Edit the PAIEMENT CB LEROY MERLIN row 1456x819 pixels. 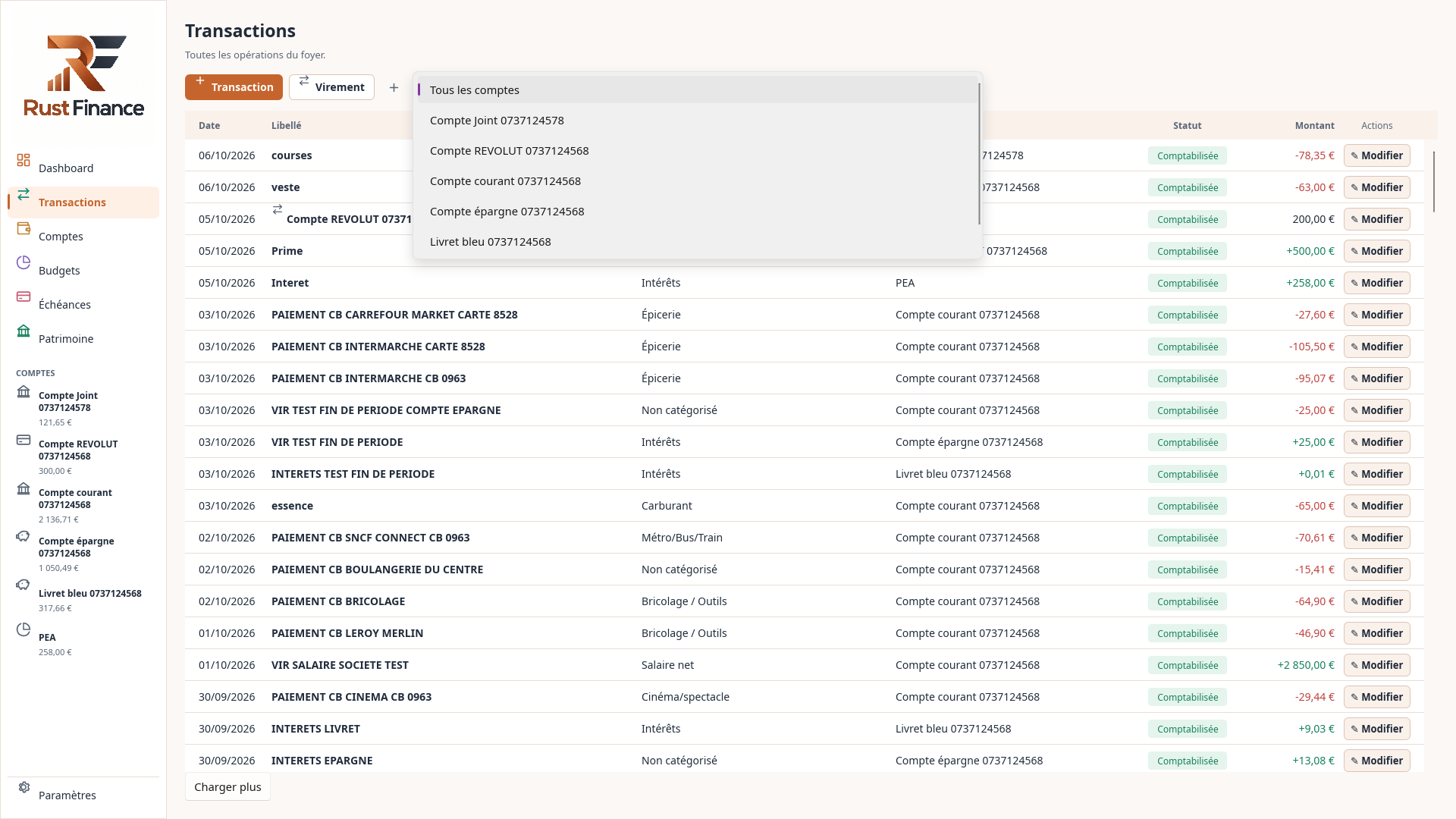click(x=1376, y=633)
